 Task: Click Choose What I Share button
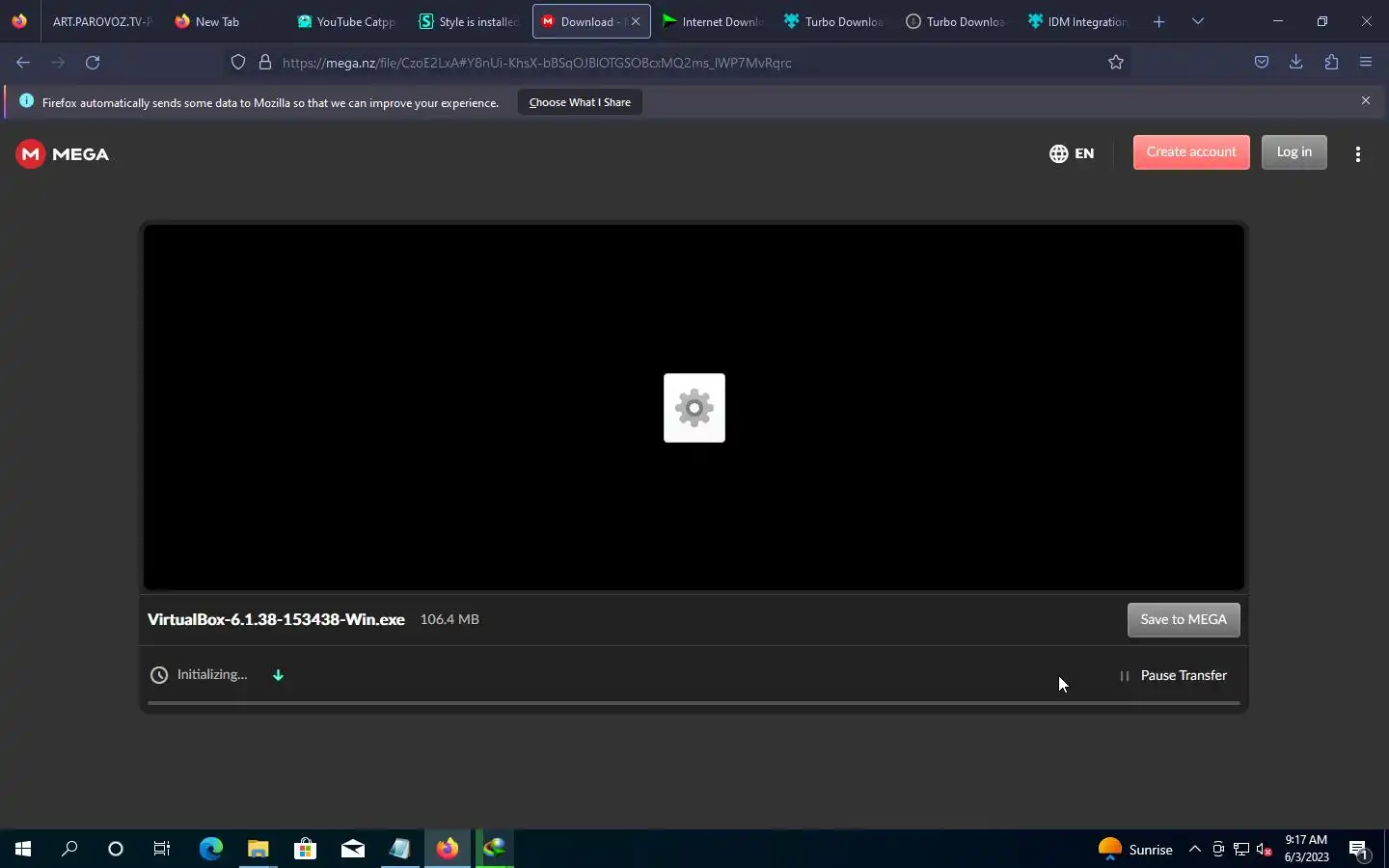coord(580,102)
